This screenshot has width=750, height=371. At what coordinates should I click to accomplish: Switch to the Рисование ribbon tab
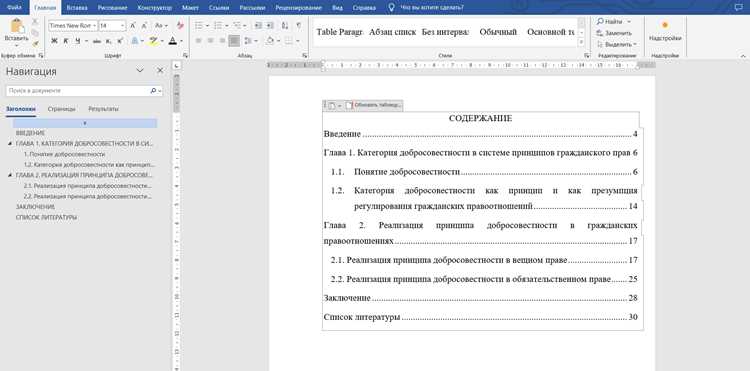coord(113,8)
